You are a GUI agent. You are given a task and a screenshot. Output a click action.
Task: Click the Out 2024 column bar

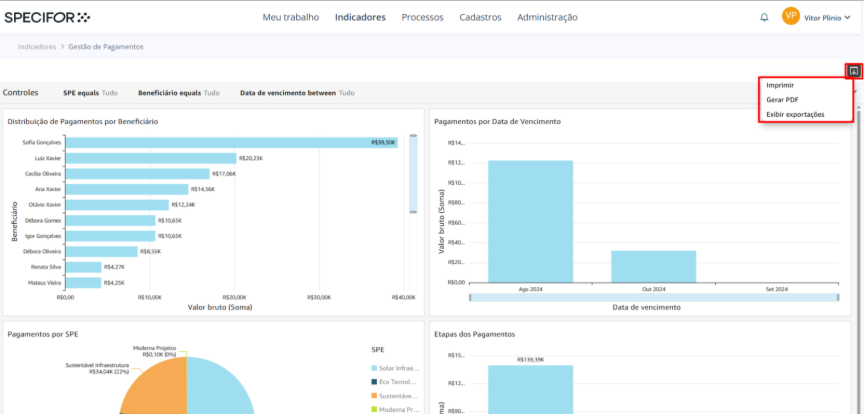click(654, 266)
